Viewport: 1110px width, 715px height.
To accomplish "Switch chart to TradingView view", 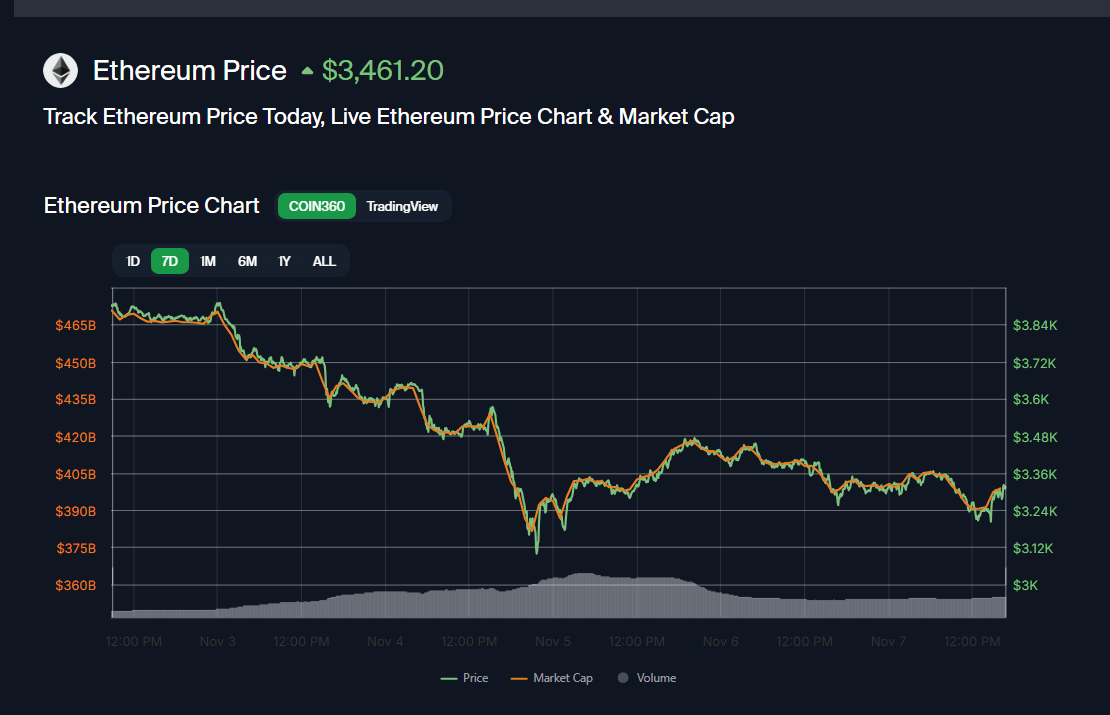I will 402,206.
